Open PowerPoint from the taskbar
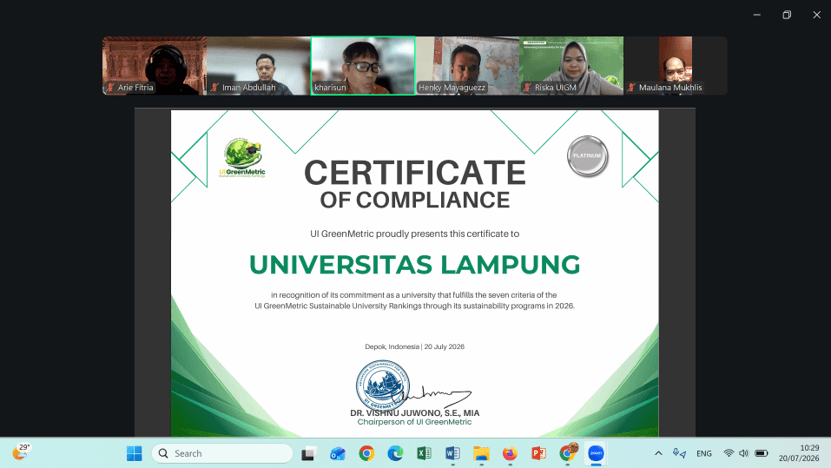 (538, 453)
